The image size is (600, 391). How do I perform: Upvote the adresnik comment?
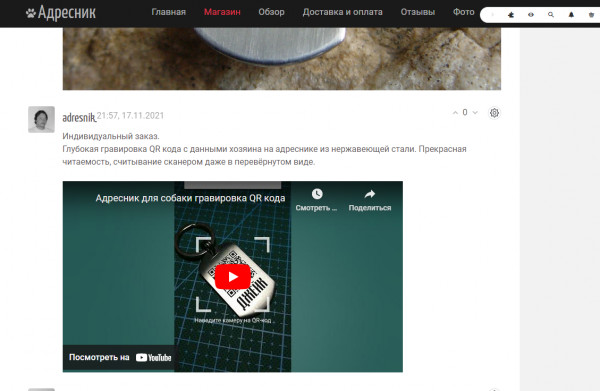455,112
